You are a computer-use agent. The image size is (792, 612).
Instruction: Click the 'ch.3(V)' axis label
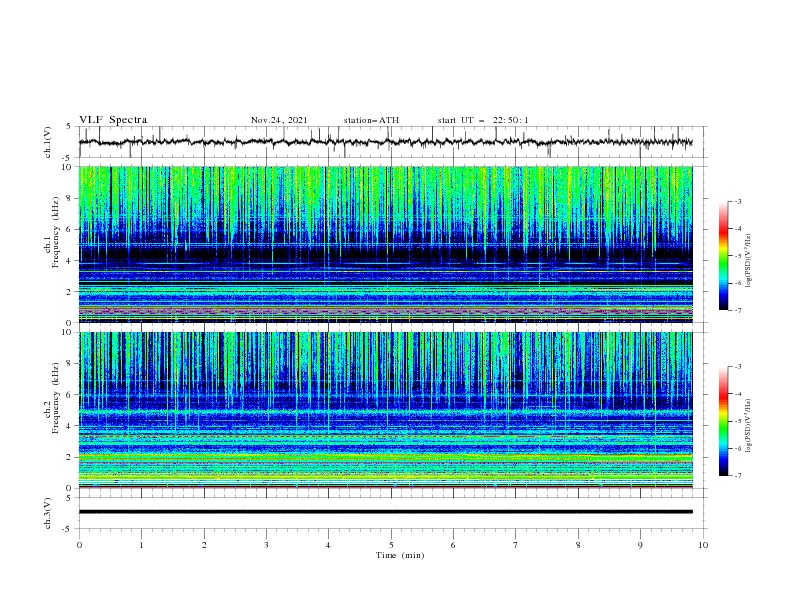(x=48, y=513)
